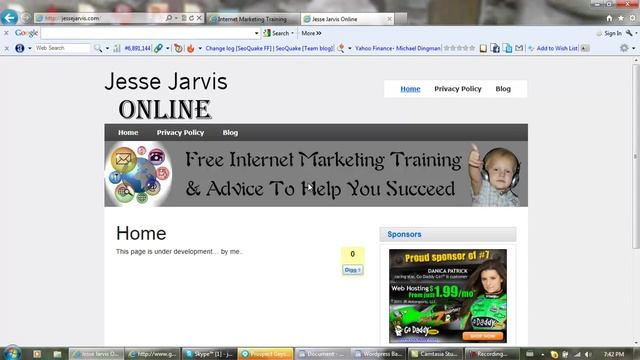640x360 pixels.
Task: Click the address bar search magnifier icon
Action: (169, 18)
